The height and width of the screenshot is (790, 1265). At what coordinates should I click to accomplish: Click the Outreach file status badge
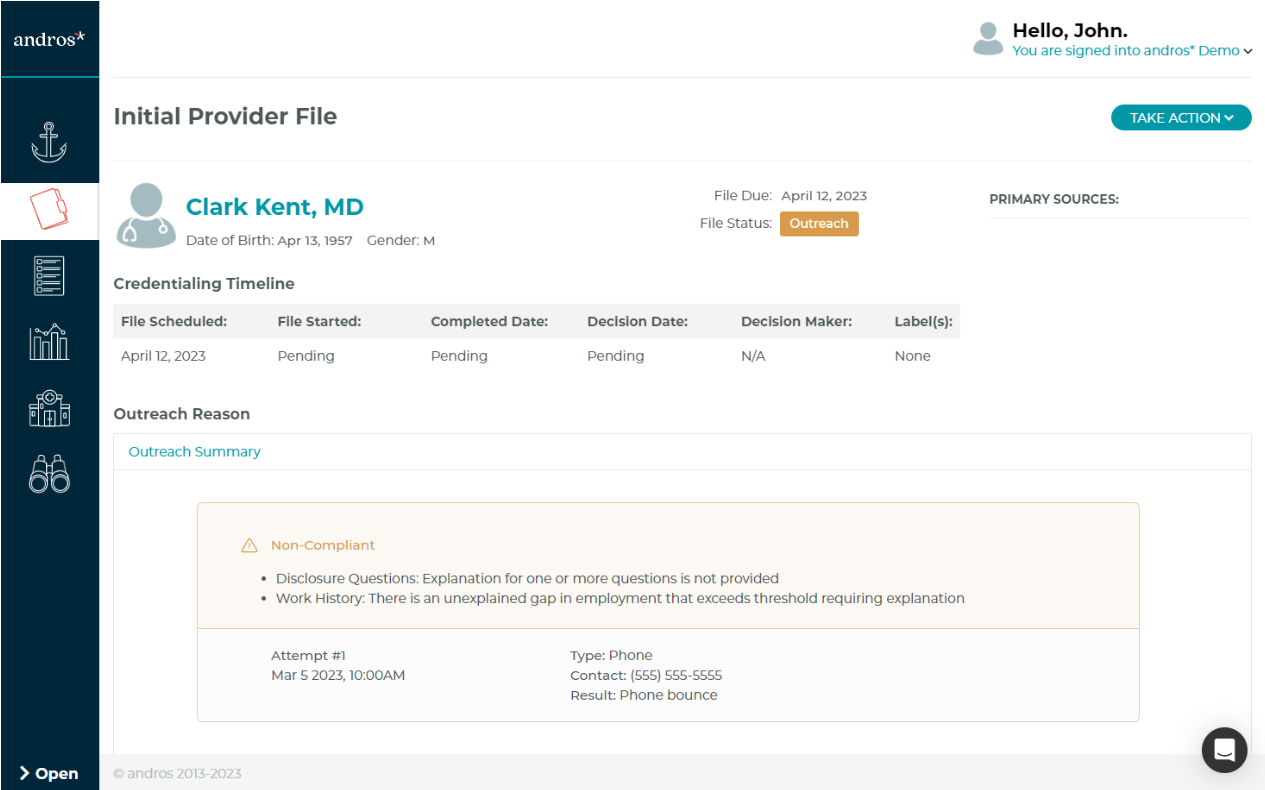(x=819, y=224)
